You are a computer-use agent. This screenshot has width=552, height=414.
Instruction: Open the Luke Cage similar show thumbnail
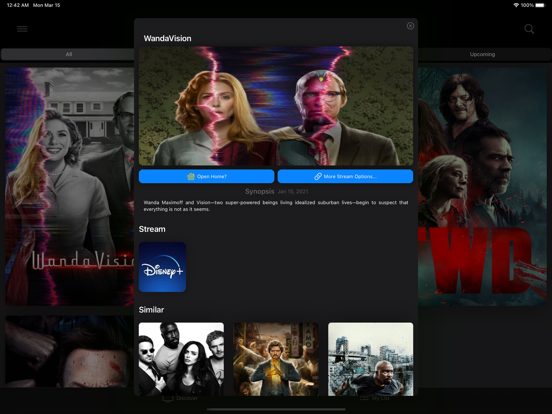pos(371,359)
